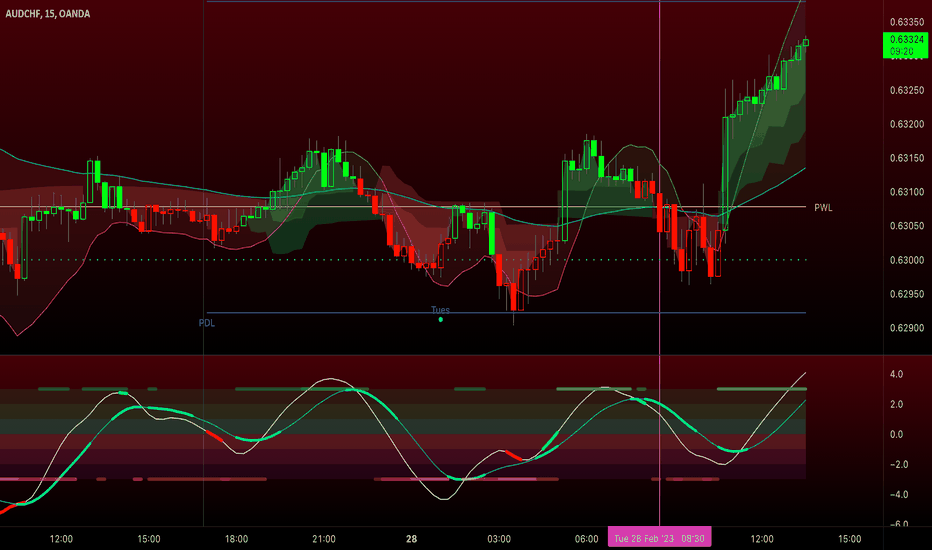Click the 15:00 label at the far right of time axis
The width and height of the screenshot is (932, 550).
849,539
